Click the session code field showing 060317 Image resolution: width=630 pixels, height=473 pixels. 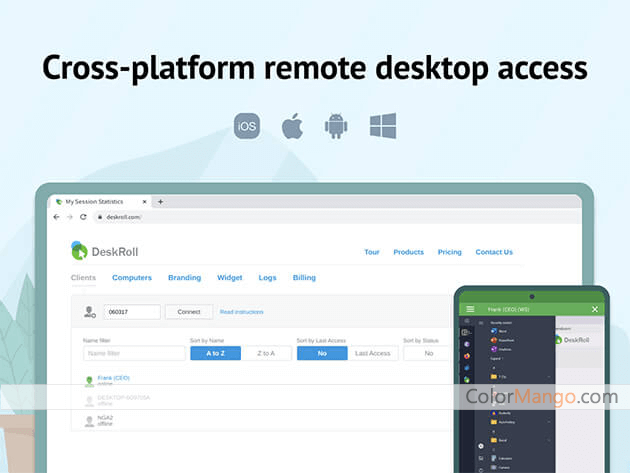coord(132,312)
